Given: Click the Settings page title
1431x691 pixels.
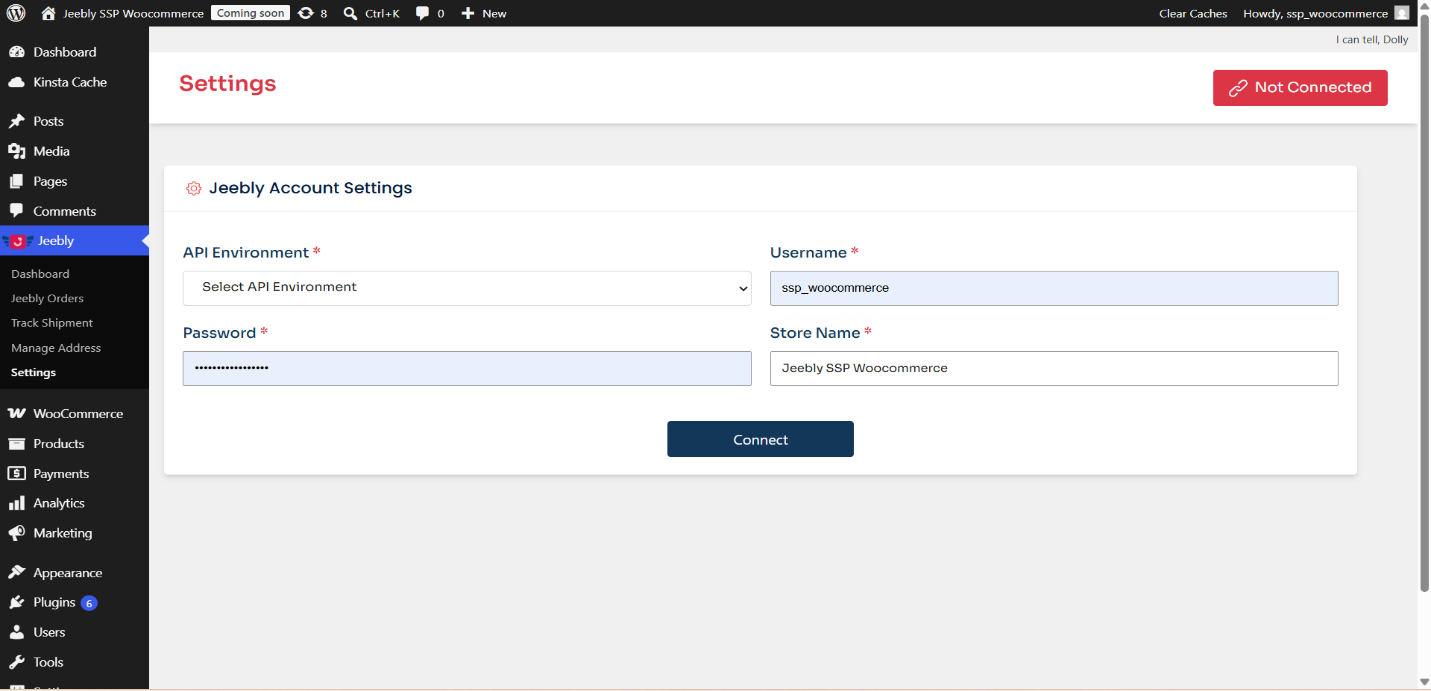Looking at the screenshot, I should [x=227, y=83].
